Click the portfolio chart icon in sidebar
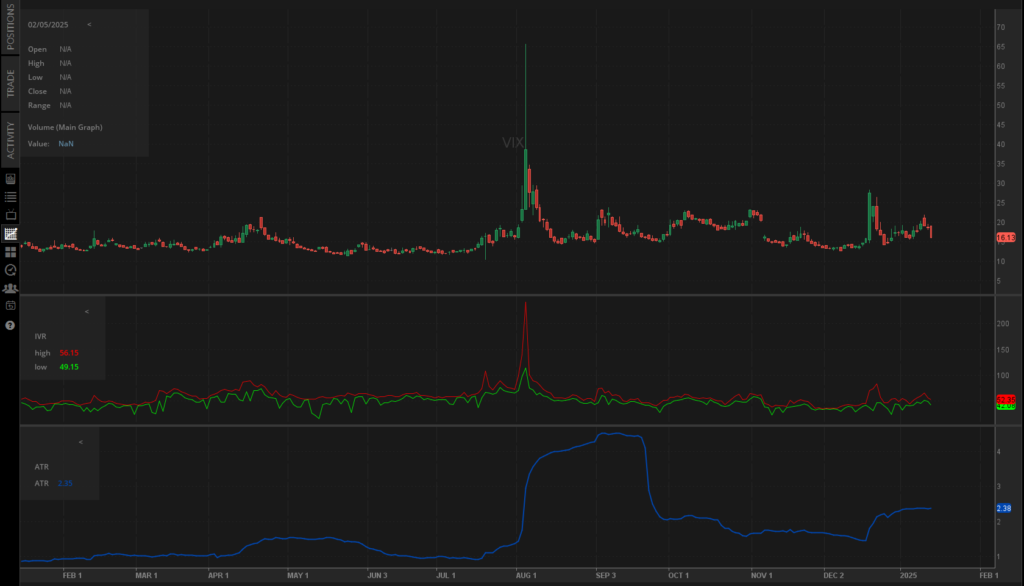Viewport: 1024px width, 586px height. 11,179
